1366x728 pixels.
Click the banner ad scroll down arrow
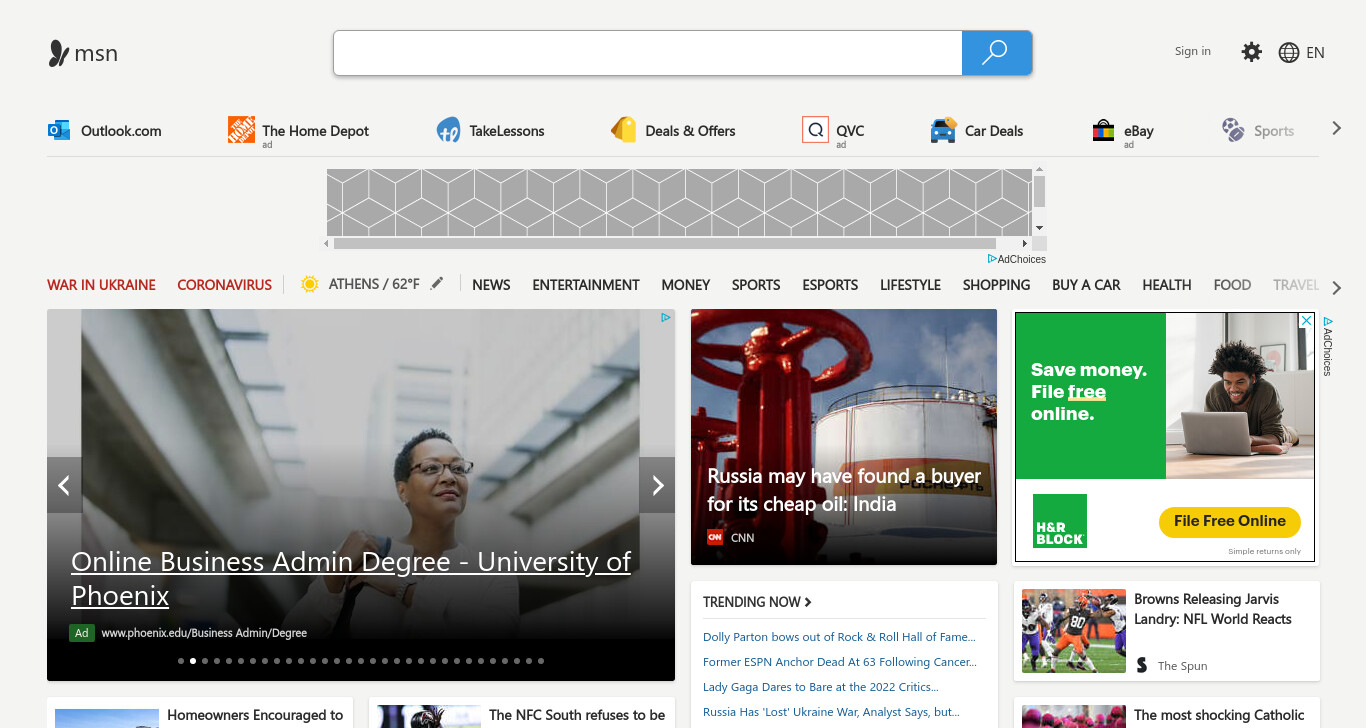click(x=1039, y=228)
